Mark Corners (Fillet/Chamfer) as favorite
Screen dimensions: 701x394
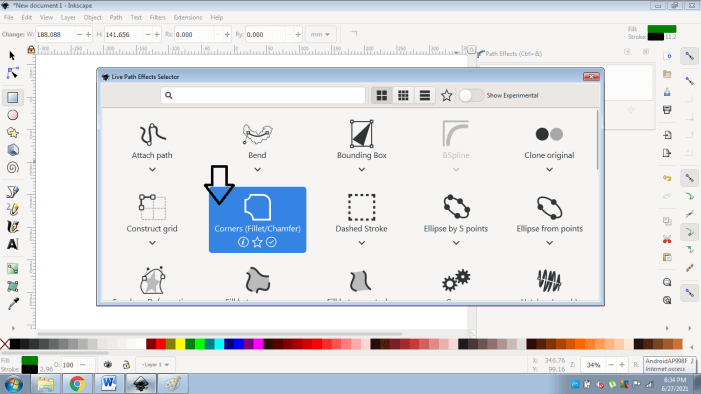[257, 242]
